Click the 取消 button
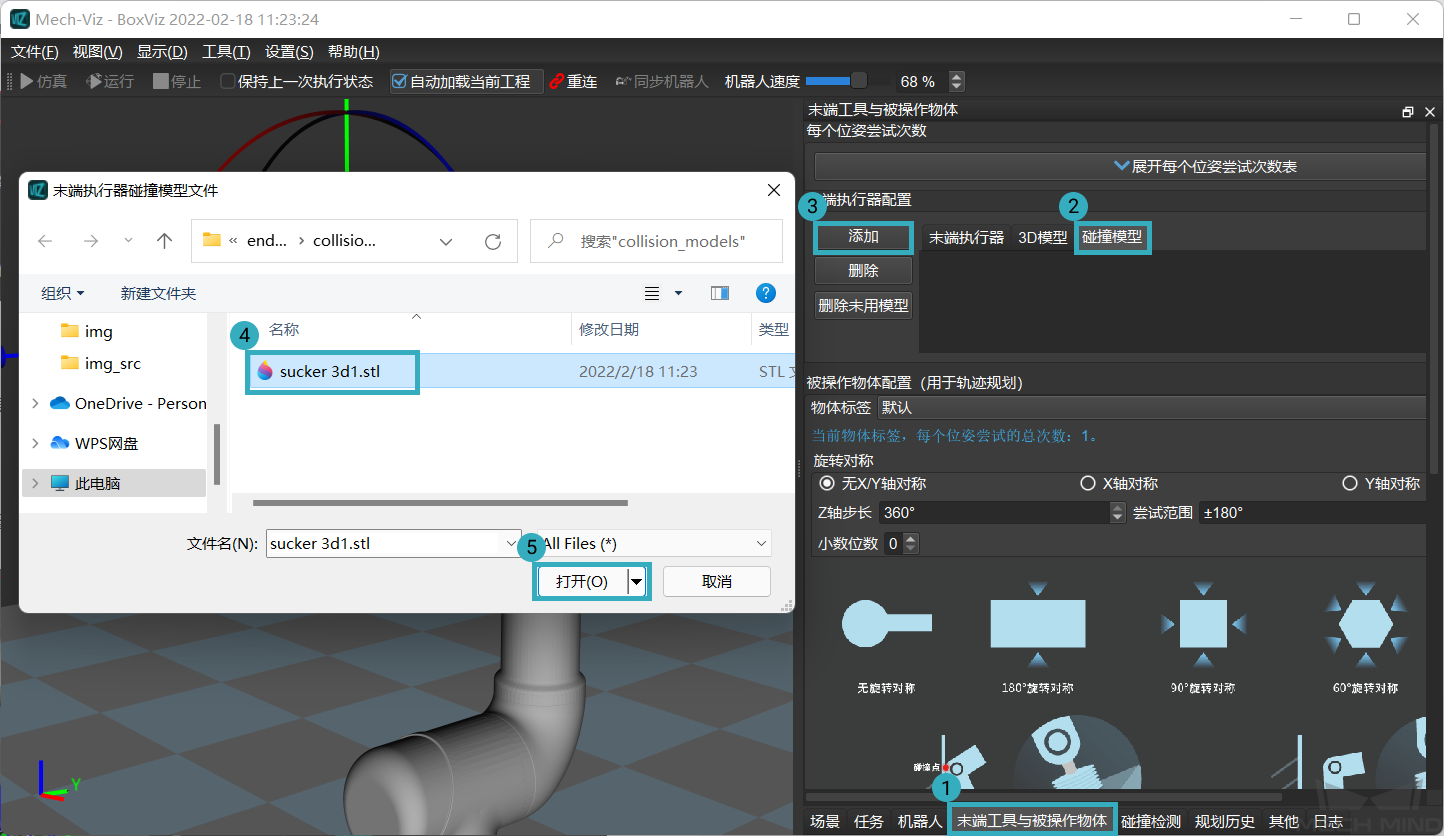The height and width of the screenshot is (836, 1444). point(717,581)
